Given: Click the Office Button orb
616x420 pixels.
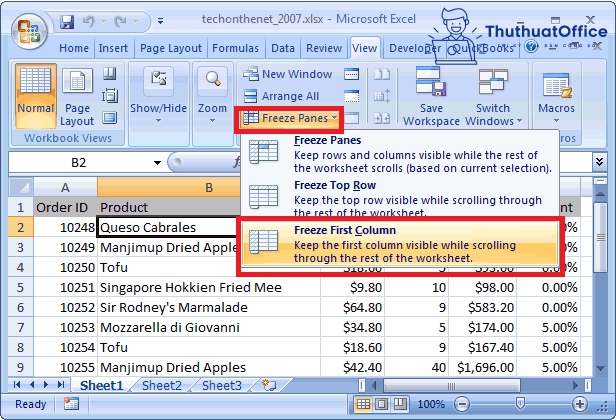Looking at the screenshot, I should click(x=30, y=32).
